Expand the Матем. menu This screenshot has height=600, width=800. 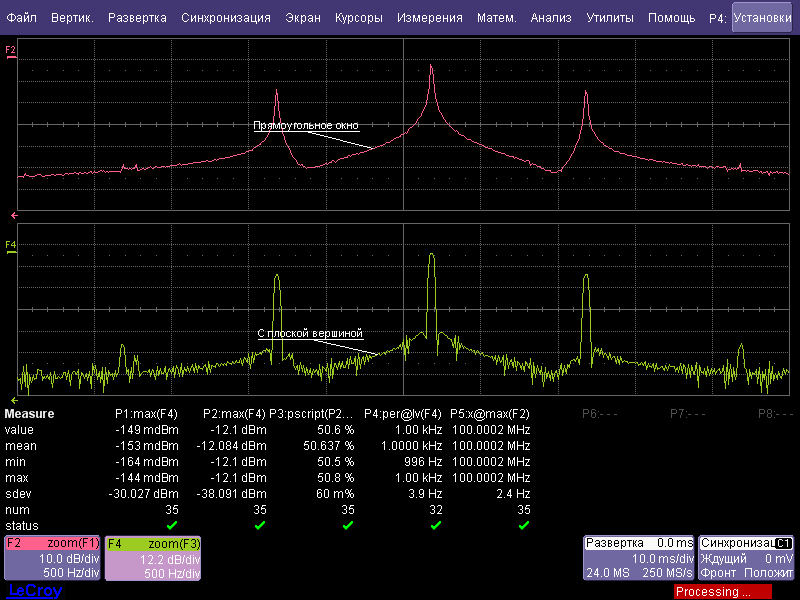pyautogui.click(x=497, y=18)
